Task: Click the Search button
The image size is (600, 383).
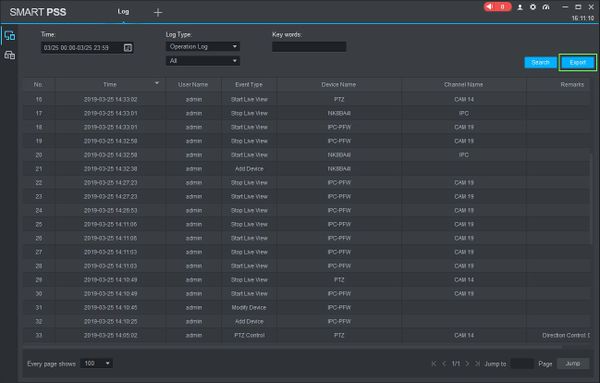Action: coord(540,62)
